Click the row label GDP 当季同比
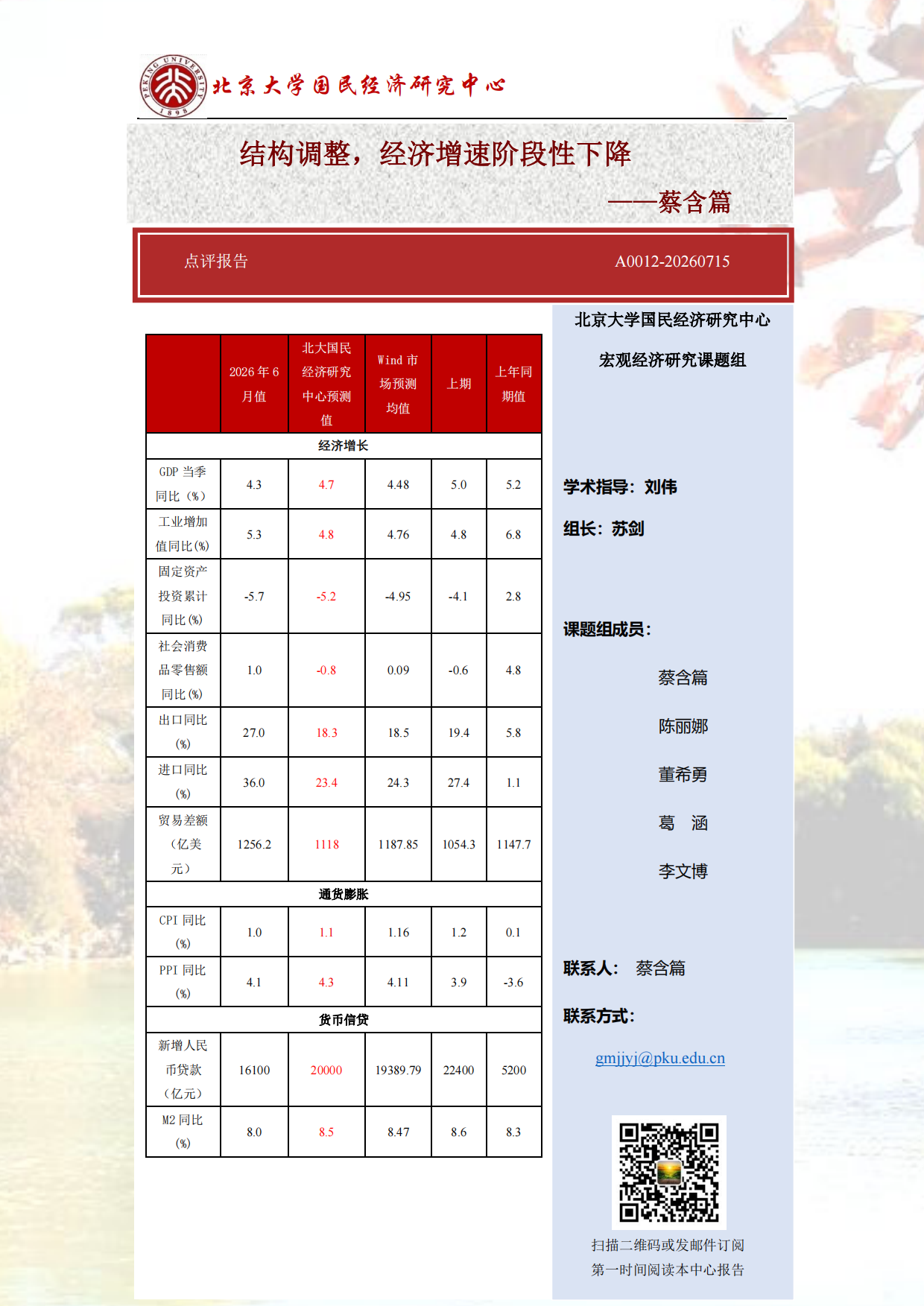This screenshot has width=924, height=1306. tap(183, 484)
